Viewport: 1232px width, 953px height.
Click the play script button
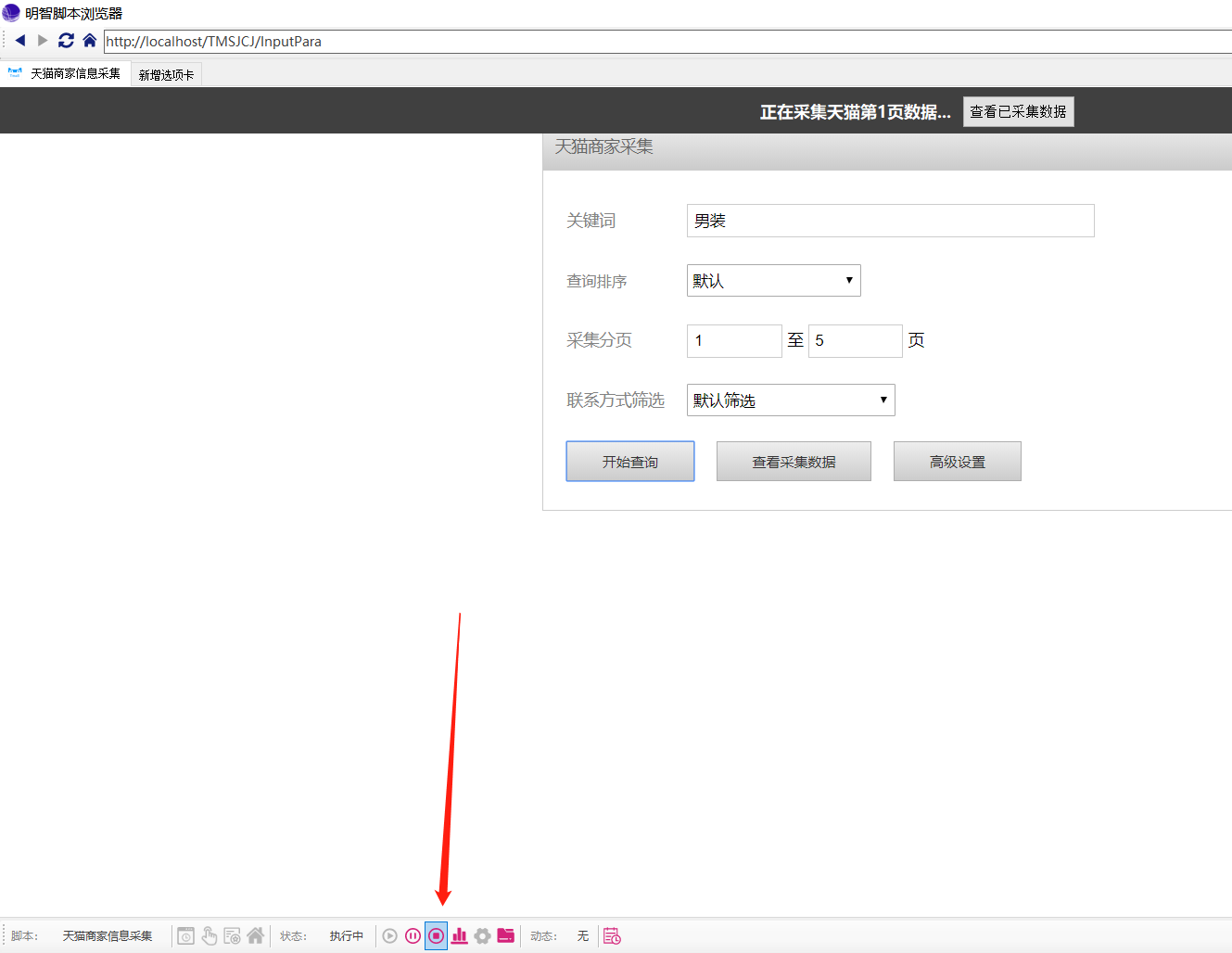coord(390,936)
